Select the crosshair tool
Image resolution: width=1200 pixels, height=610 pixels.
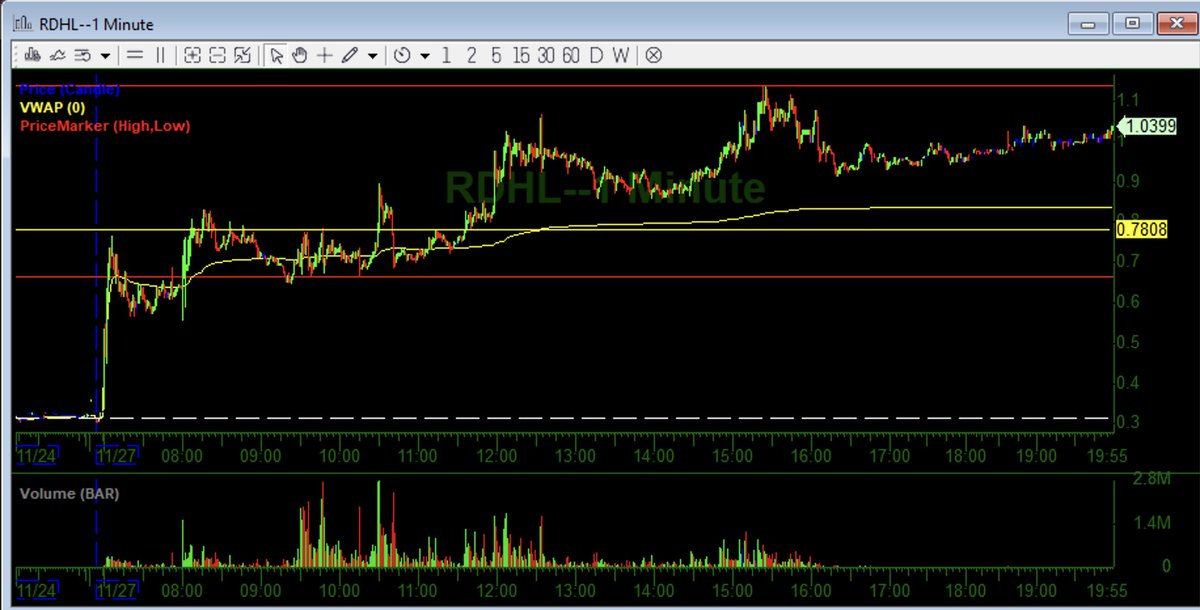tap(324, 55)
